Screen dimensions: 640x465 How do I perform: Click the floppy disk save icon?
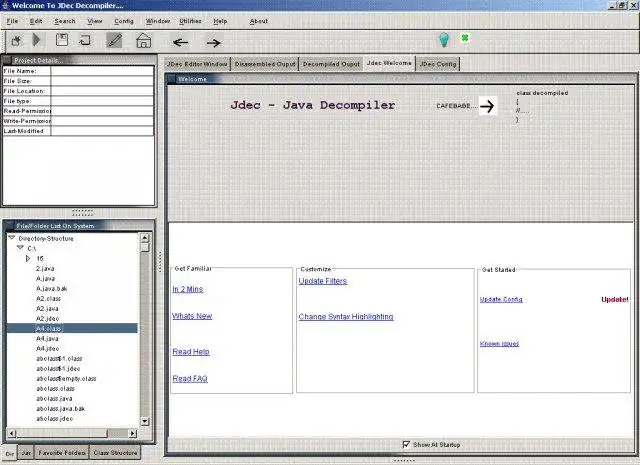(x=62, y=40)
